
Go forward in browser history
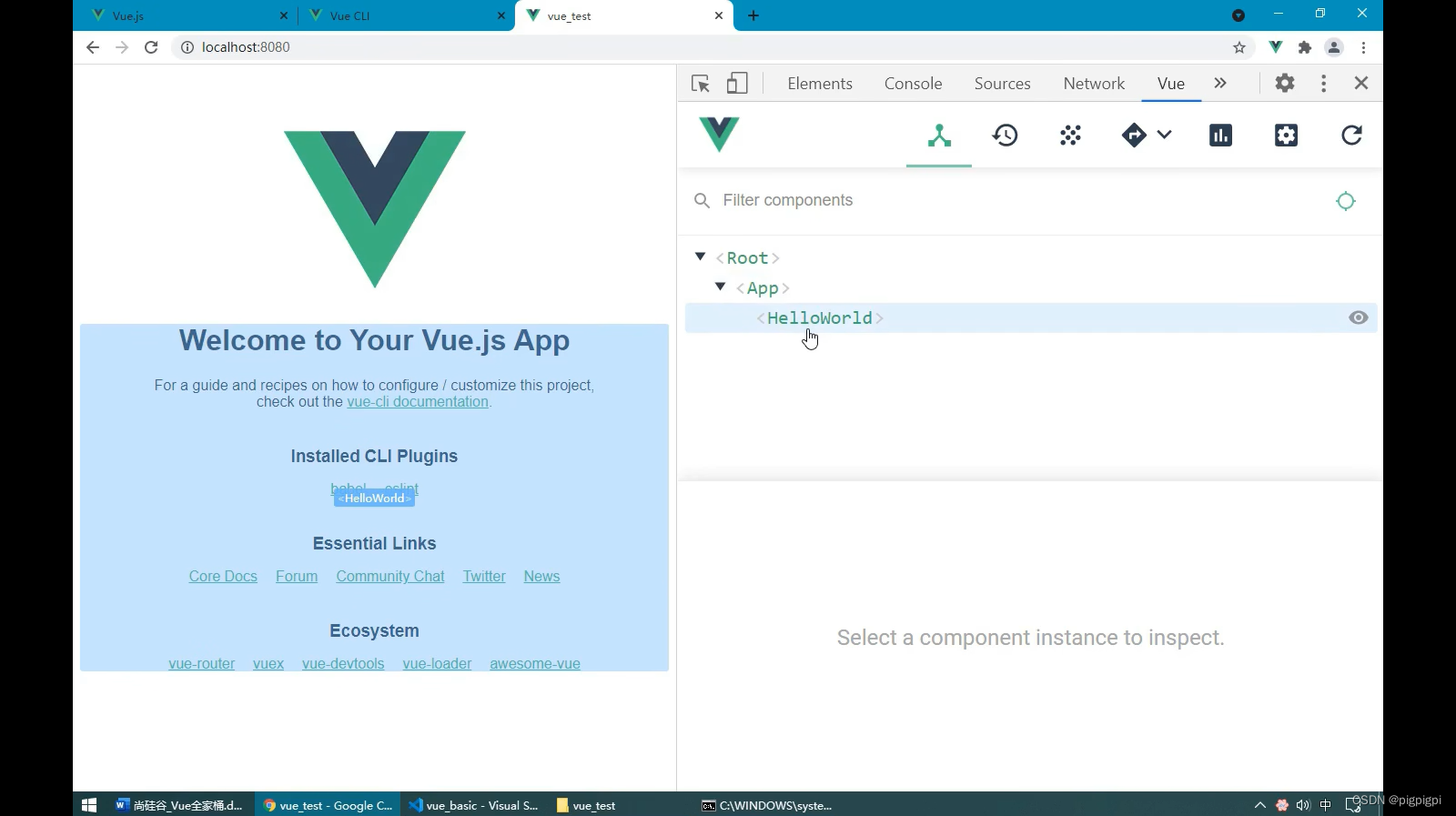click(122, 47)
